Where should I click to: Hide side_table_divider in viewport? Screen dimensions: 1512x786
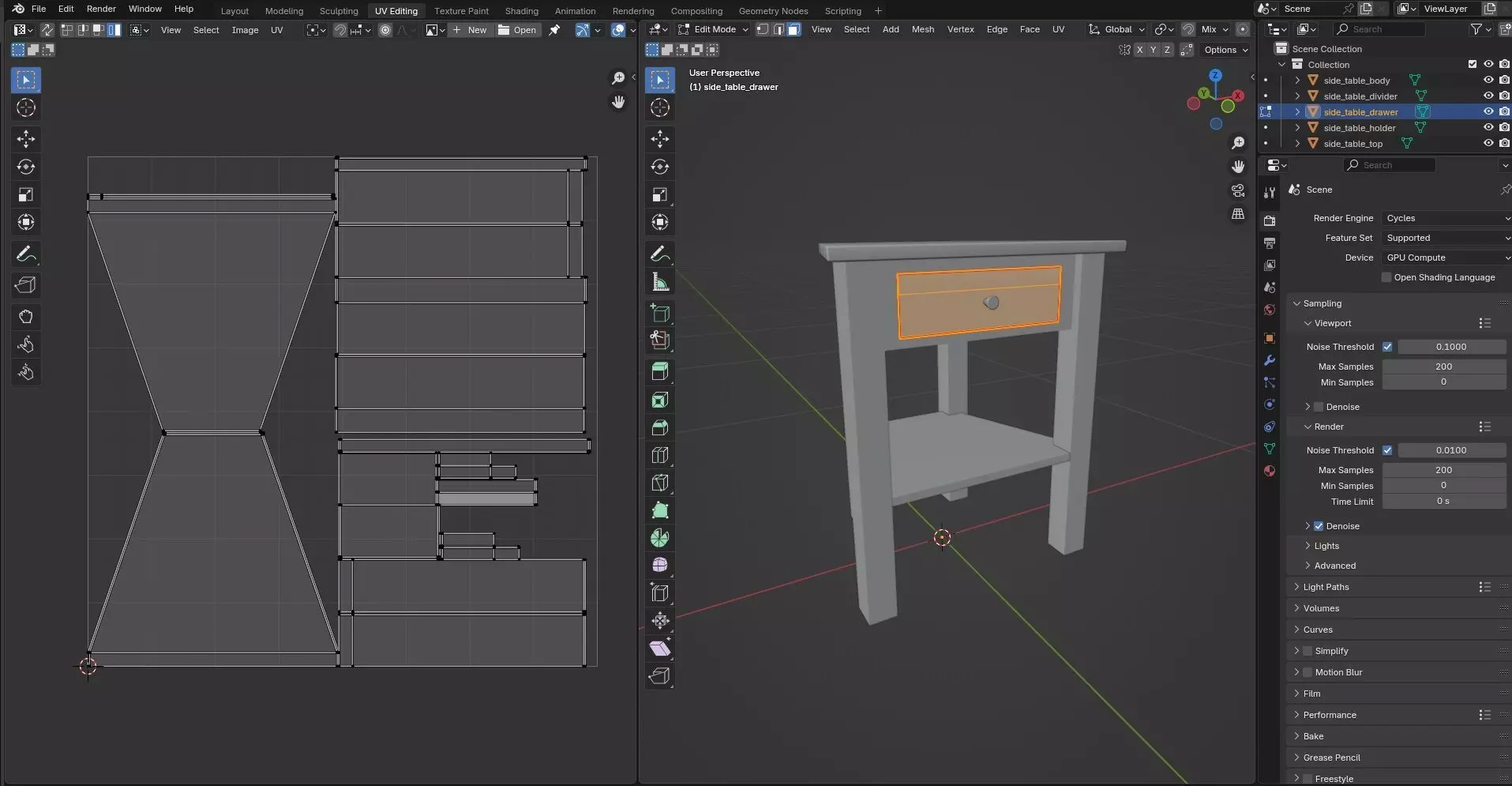click(1488, 96)
